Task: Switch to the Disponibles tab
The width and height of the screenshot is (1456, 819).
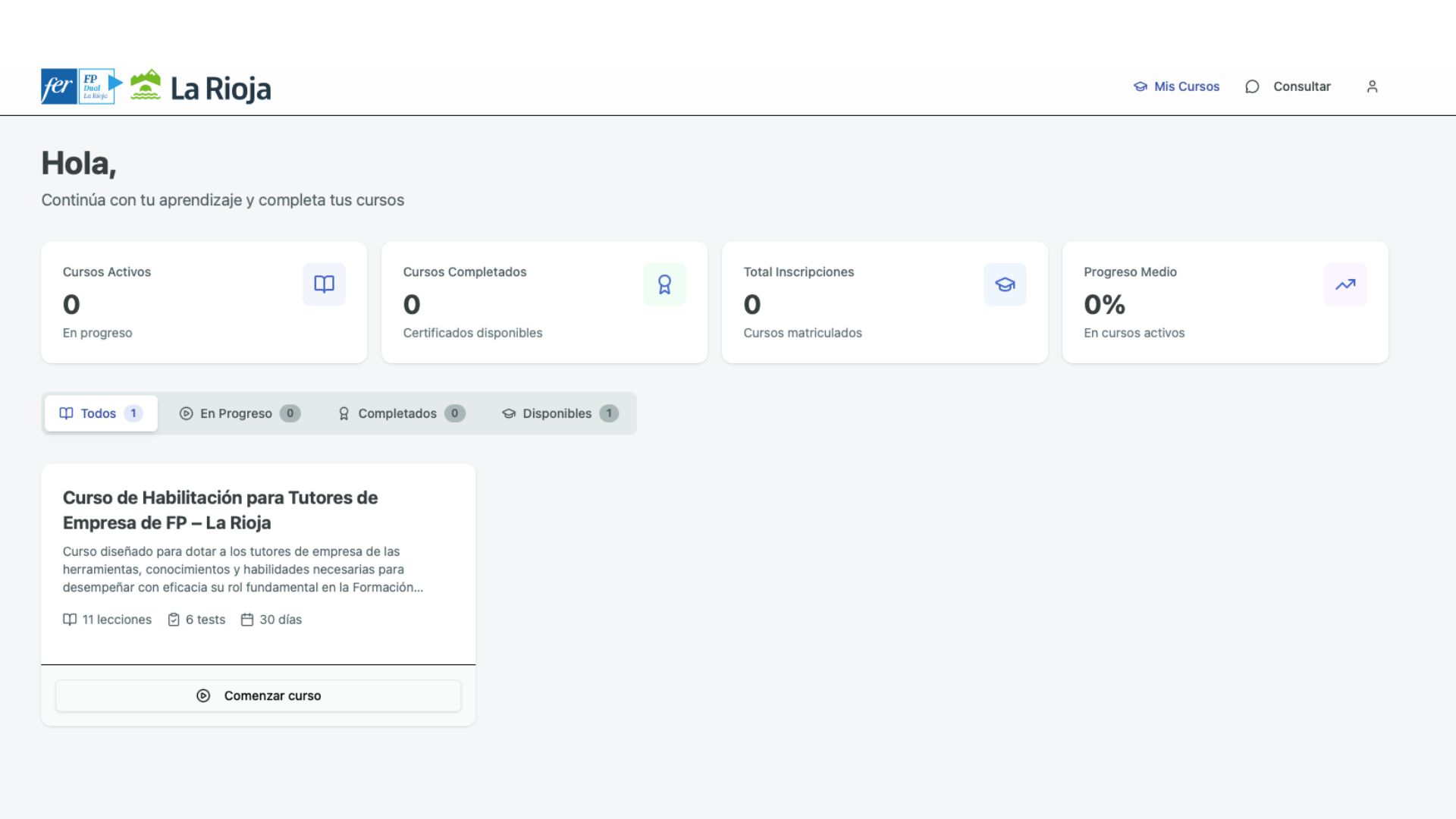Action: click(560, 413)
